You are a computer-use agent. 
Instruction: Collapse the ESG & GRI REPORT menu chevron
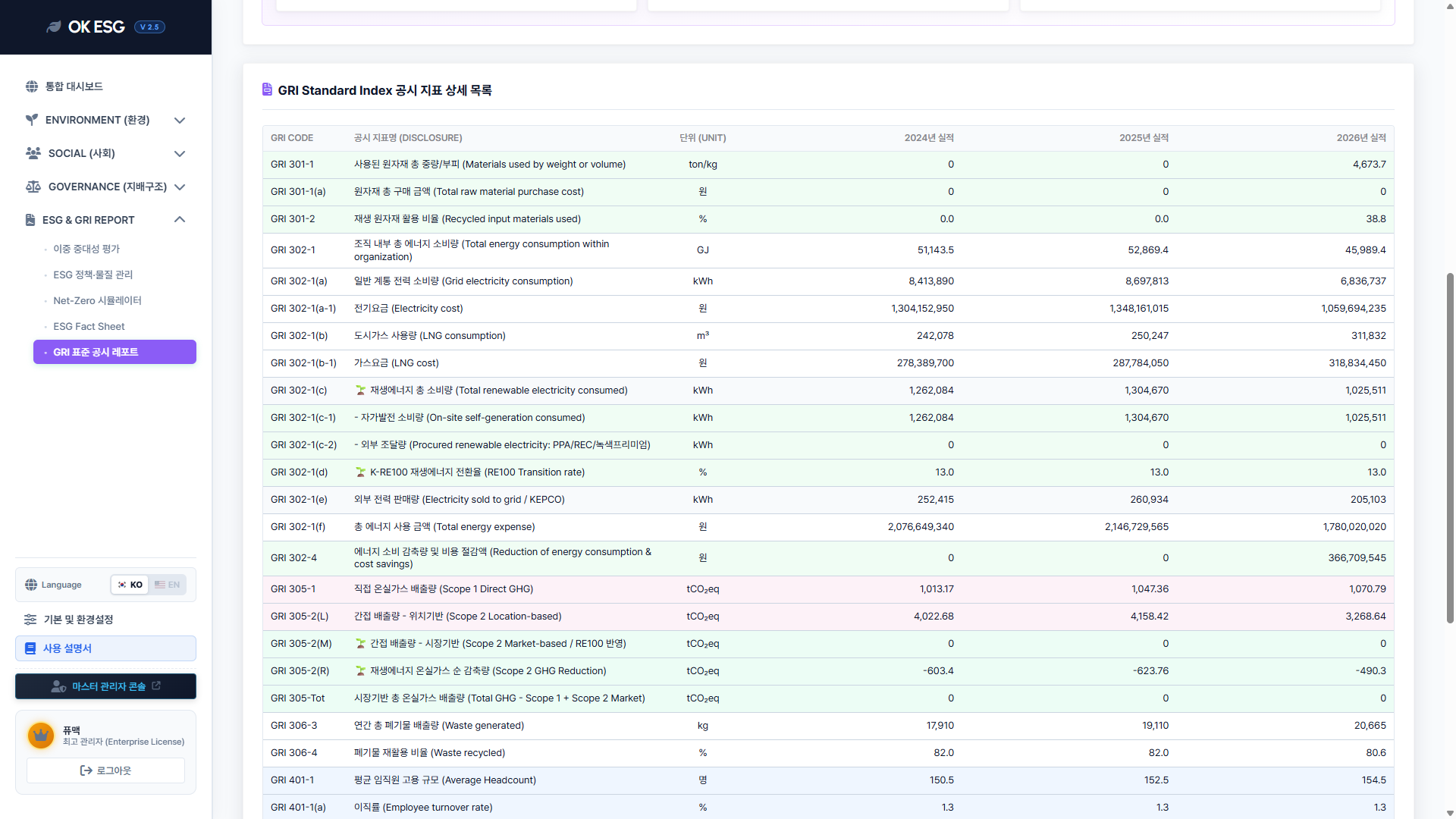[180, 220]
